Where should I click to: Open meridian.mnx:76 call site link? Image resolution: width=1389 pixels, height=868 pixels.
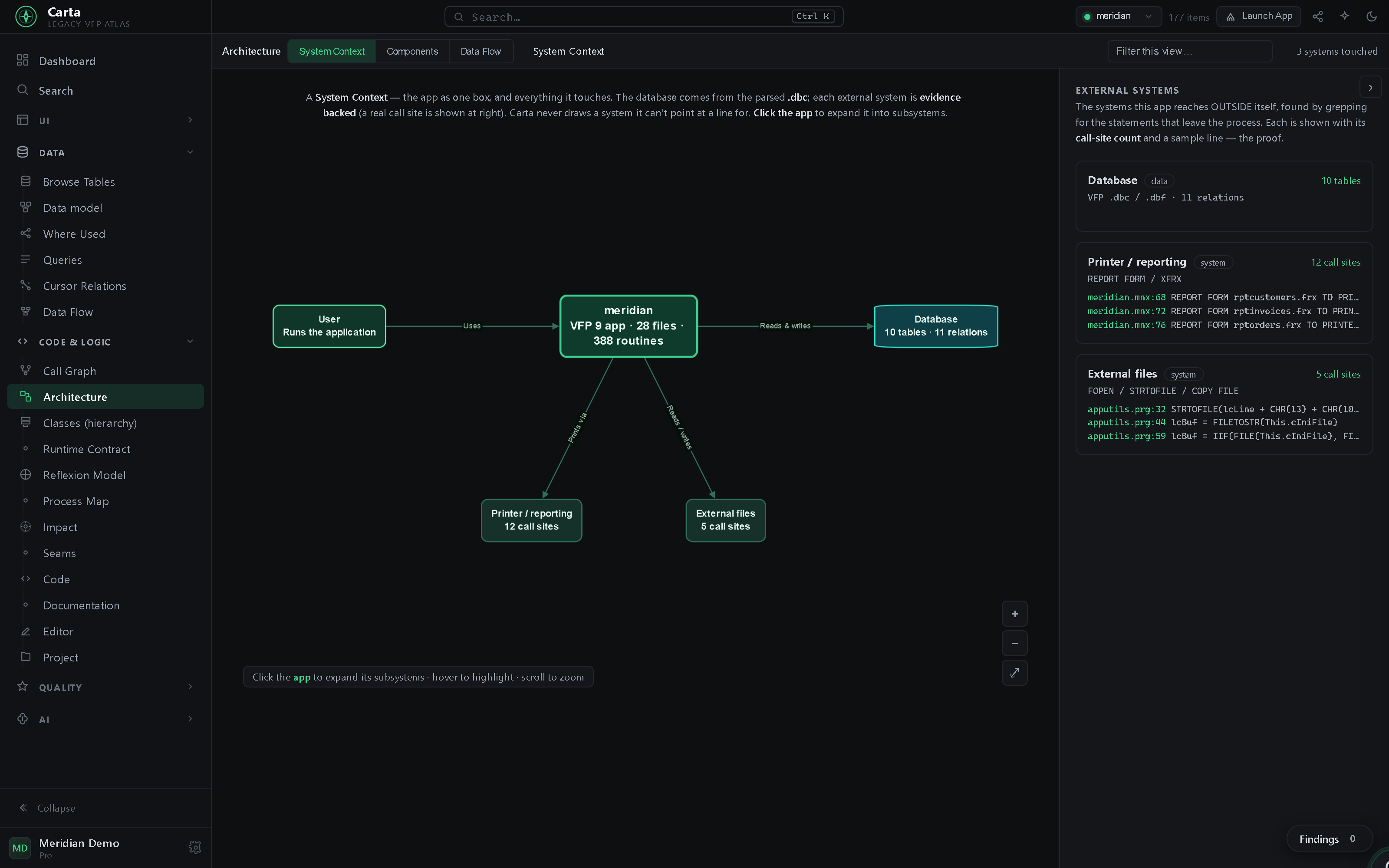coord(1126,325)
